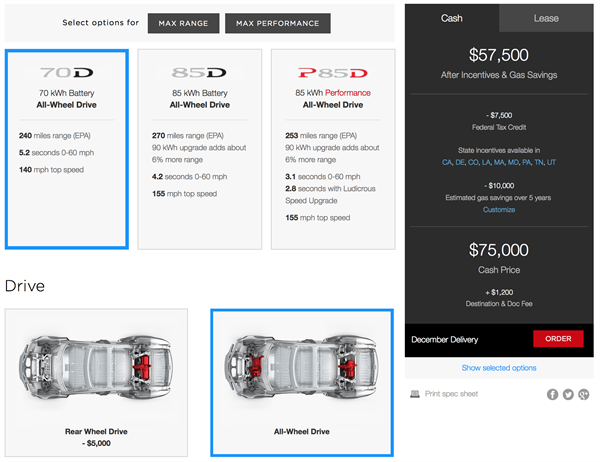This screenshot has height=462, width=600.
Task: Click the 70D model logo
Action: 67,72
